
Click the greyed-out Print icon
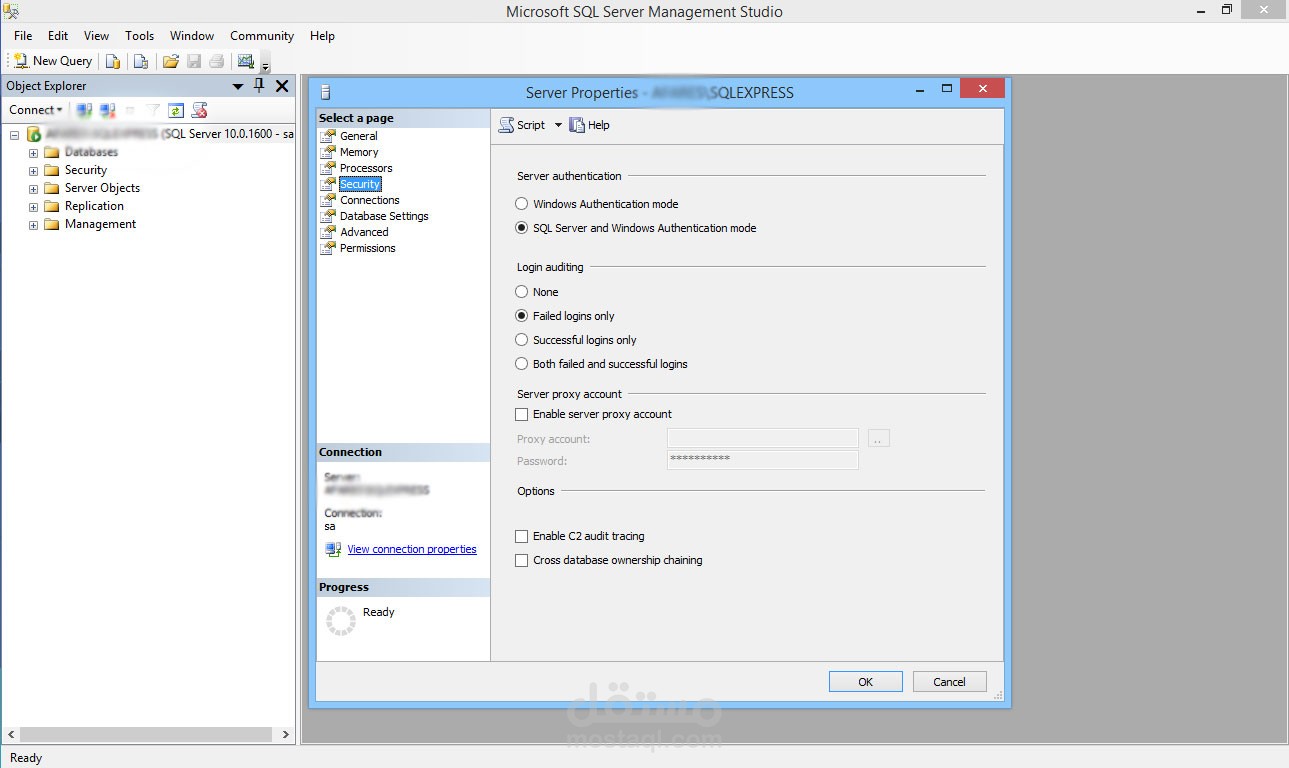point(216,61)
